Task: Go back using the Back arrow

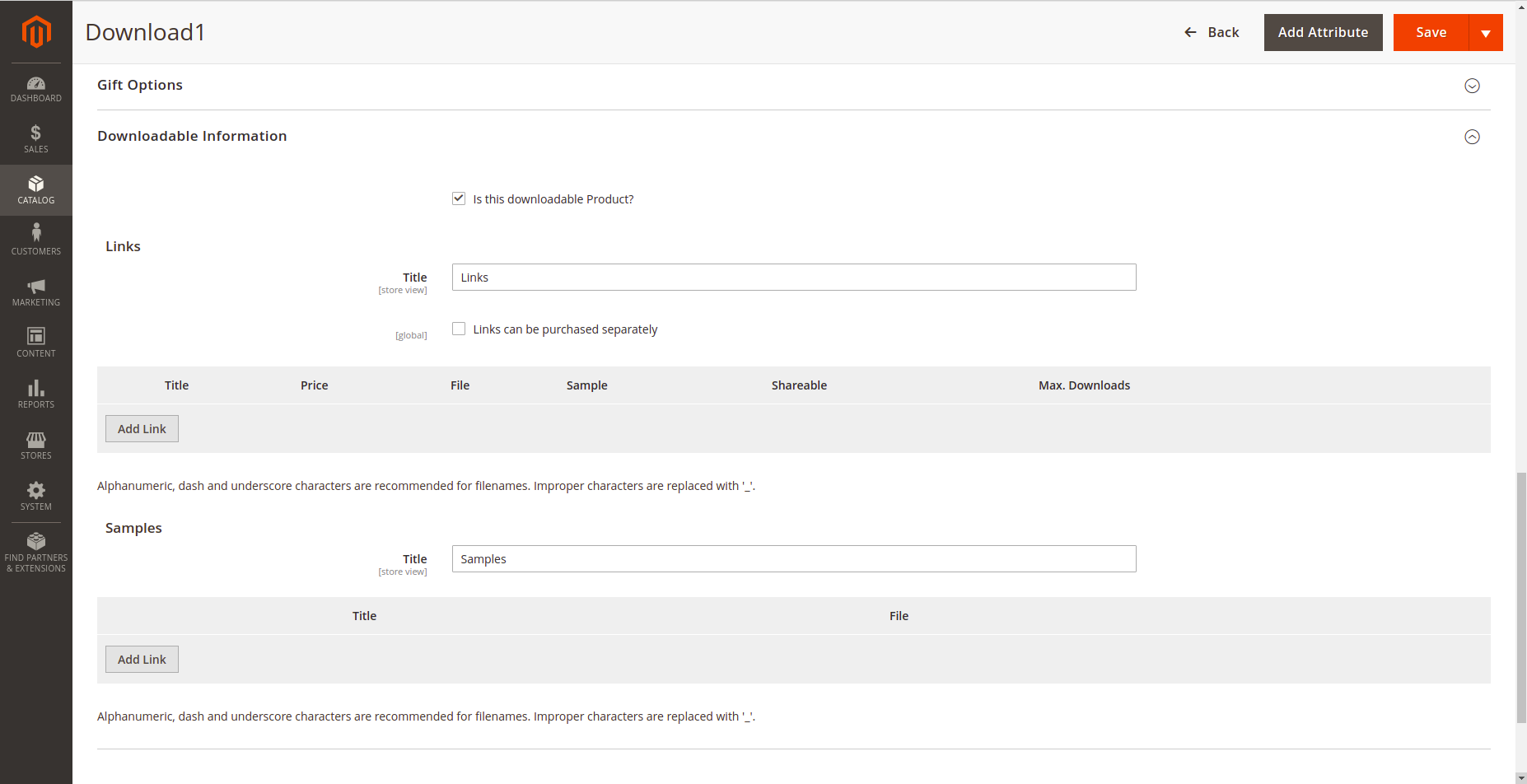Action: (1212, 32)
